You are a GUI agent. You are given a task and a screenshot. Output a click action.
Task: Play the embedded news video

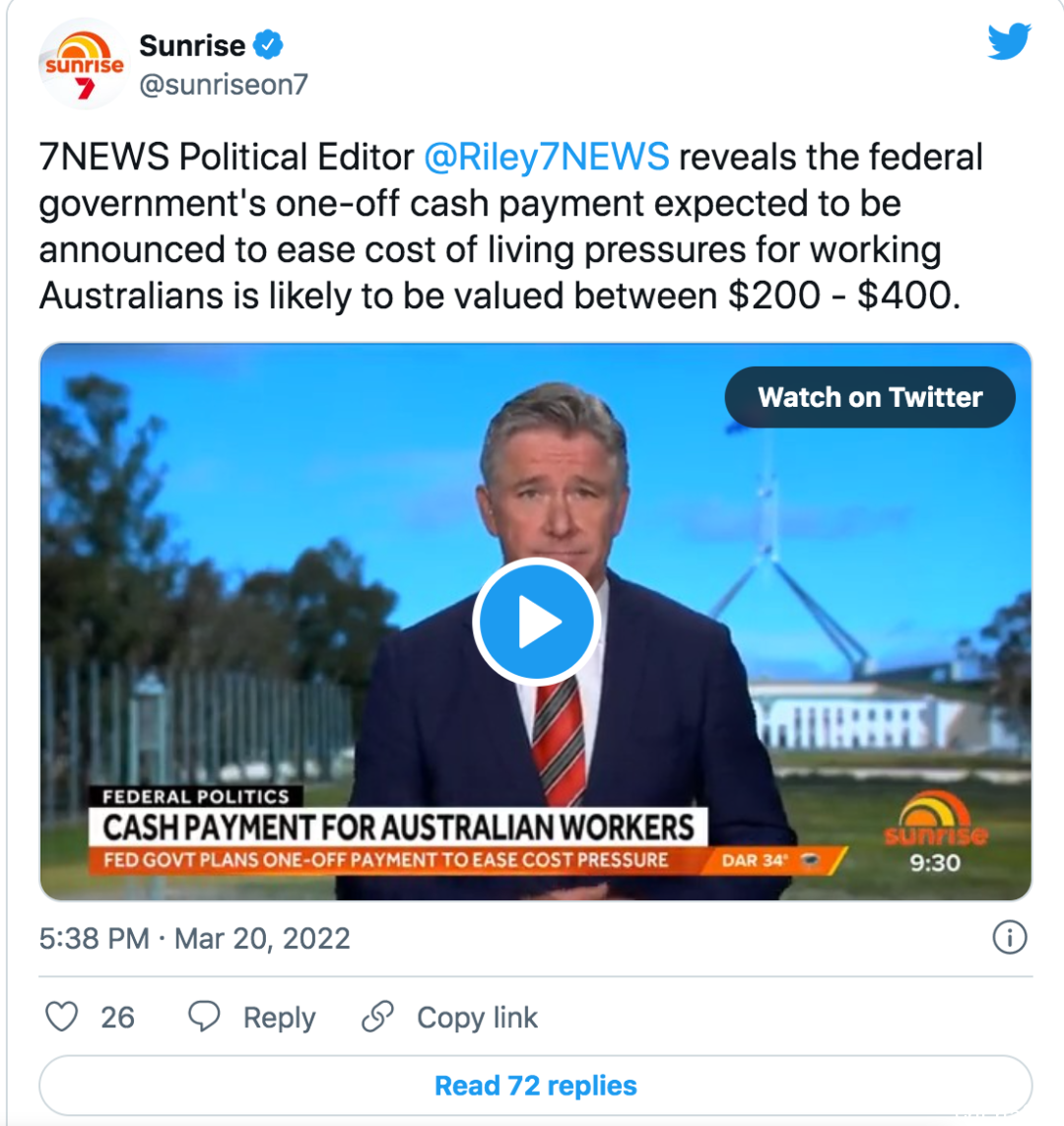(x=536, y=622)
